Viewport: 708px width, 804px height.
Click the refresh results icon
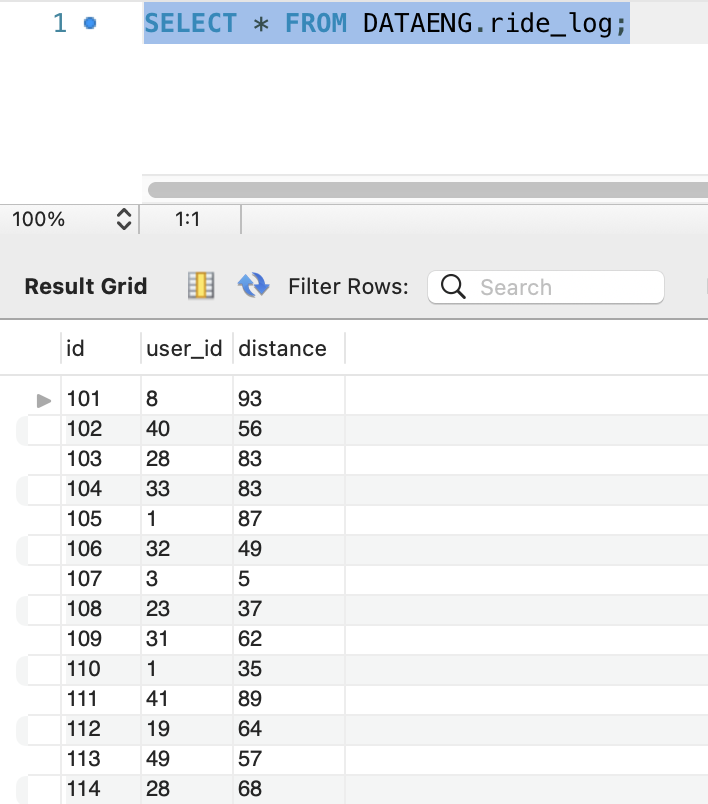tap(253, 287)
